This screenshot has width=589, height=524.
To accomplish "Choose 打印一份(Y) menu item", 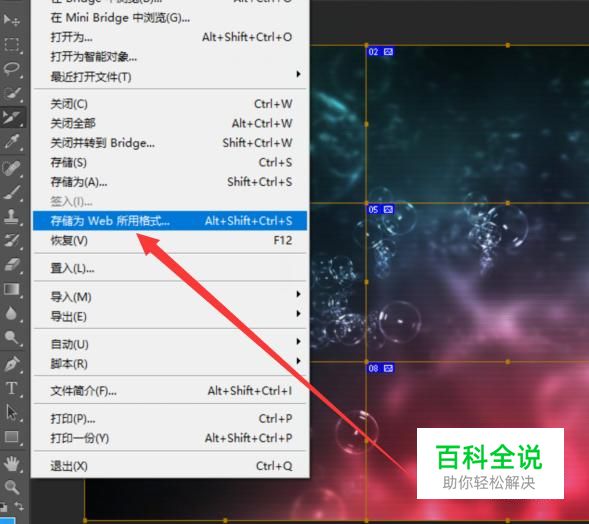I will (x=170, y=438).
